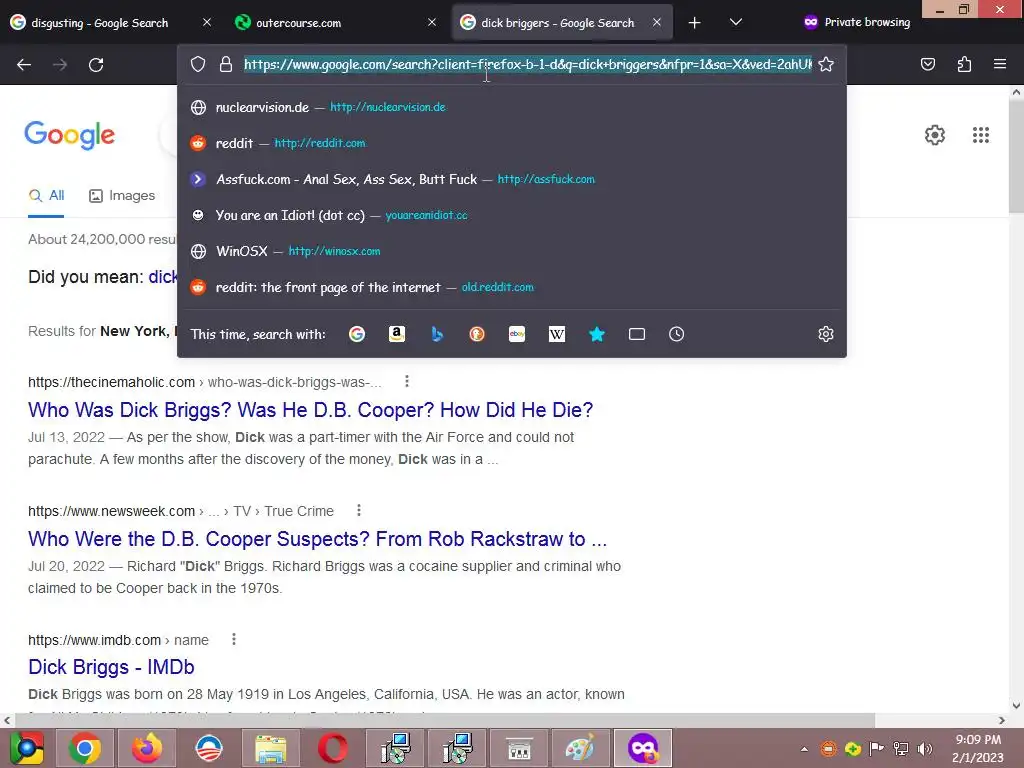1024x768 pixels.
Task: Bookmark this page with the star icon
Action: [826, 64]
